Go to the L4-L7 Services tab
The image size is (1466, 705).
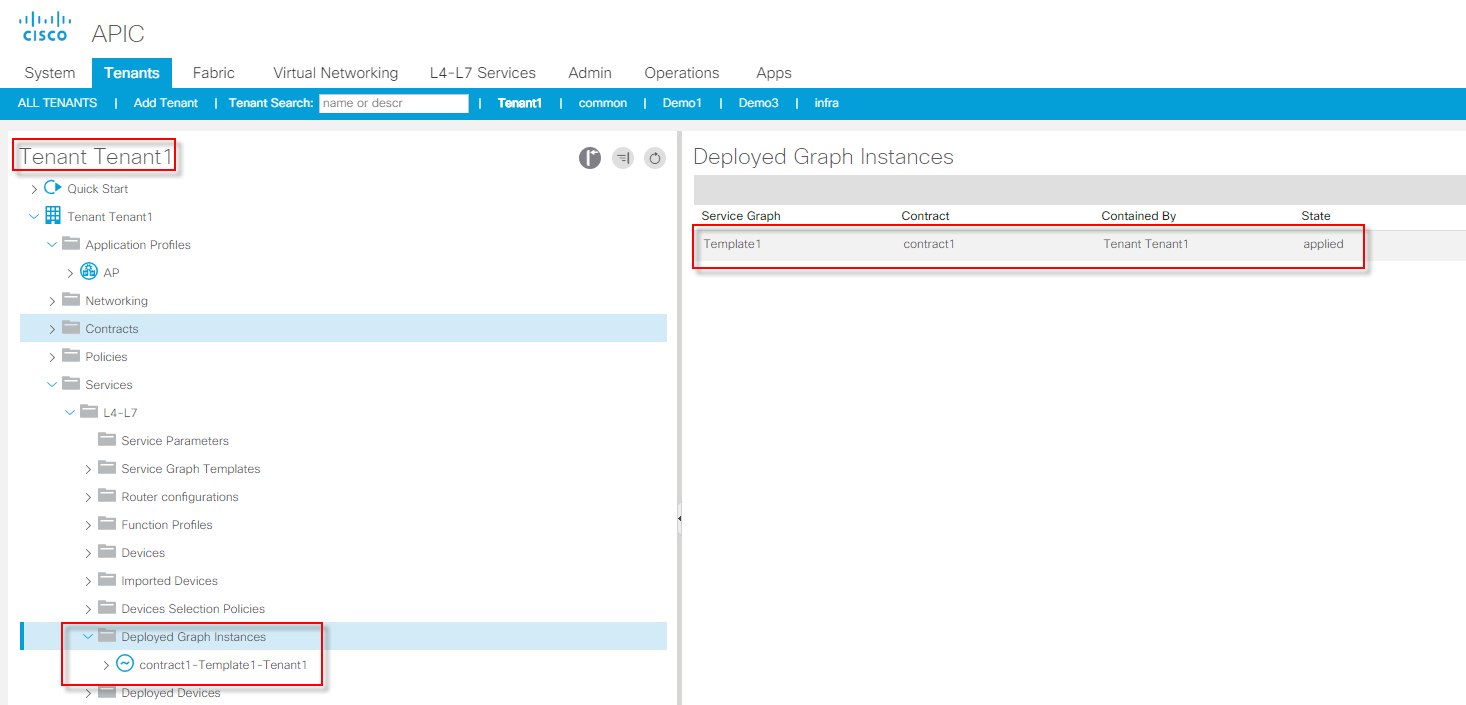483,73
